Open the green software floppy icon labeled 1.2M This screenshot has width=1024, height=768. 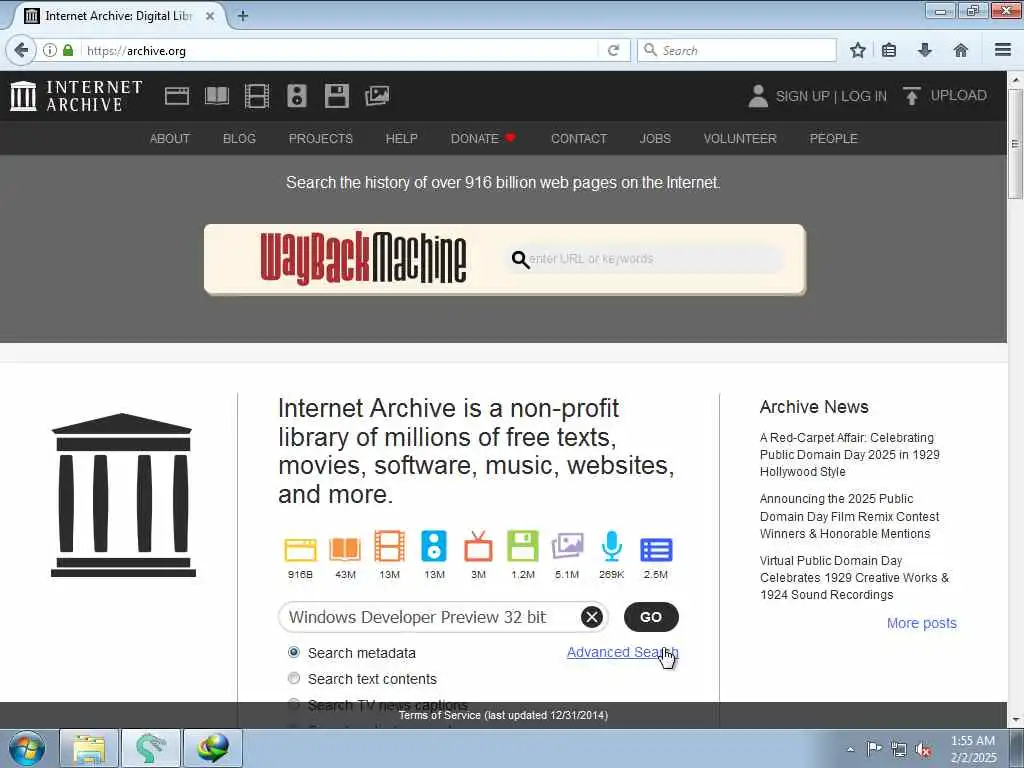click(x=522, y=547)
